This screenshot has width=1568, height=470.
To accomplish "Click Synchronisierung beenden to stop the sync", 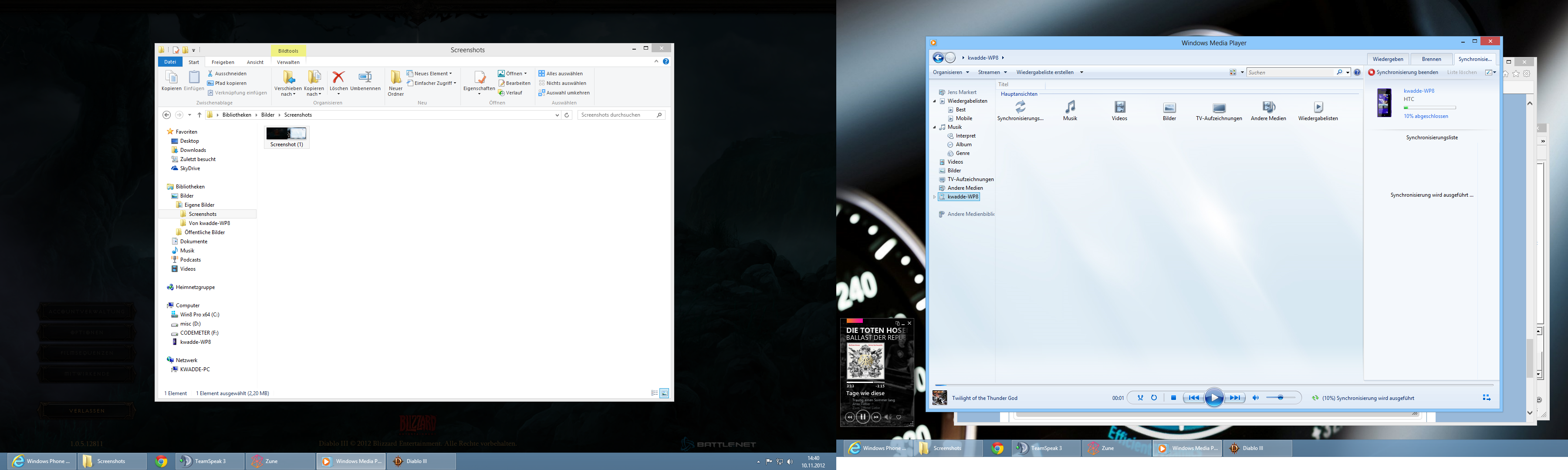I will click(x=1403, y=72).
